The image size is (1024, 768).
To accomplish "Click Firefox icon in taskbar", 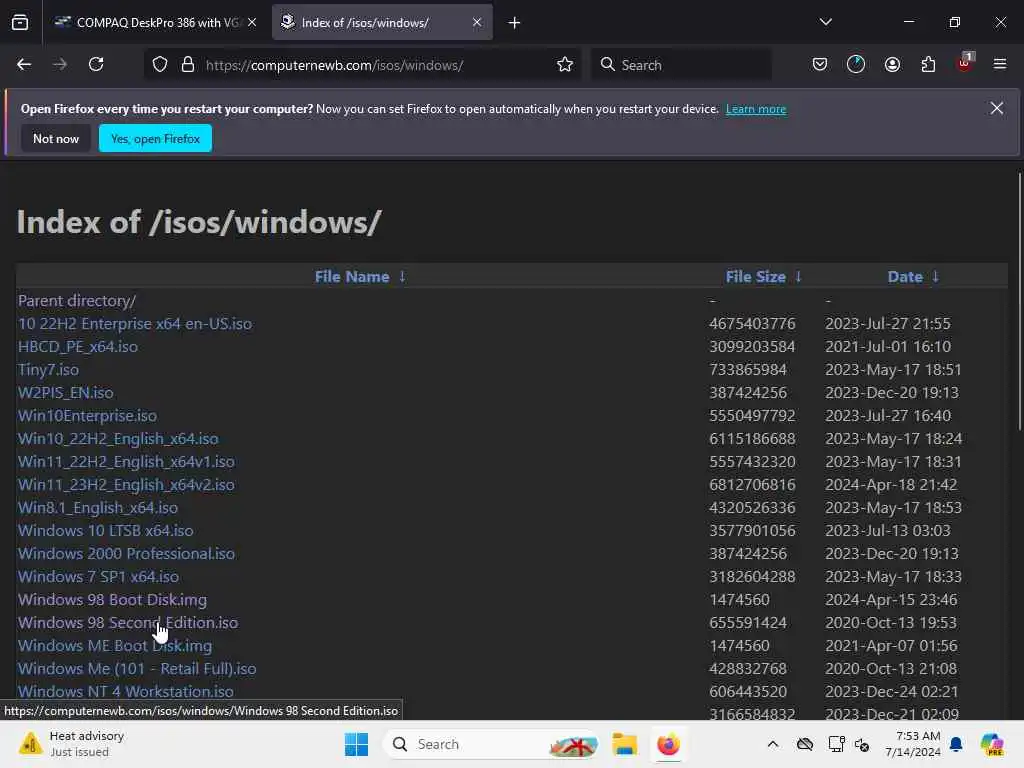I will (x=669, y=744).
